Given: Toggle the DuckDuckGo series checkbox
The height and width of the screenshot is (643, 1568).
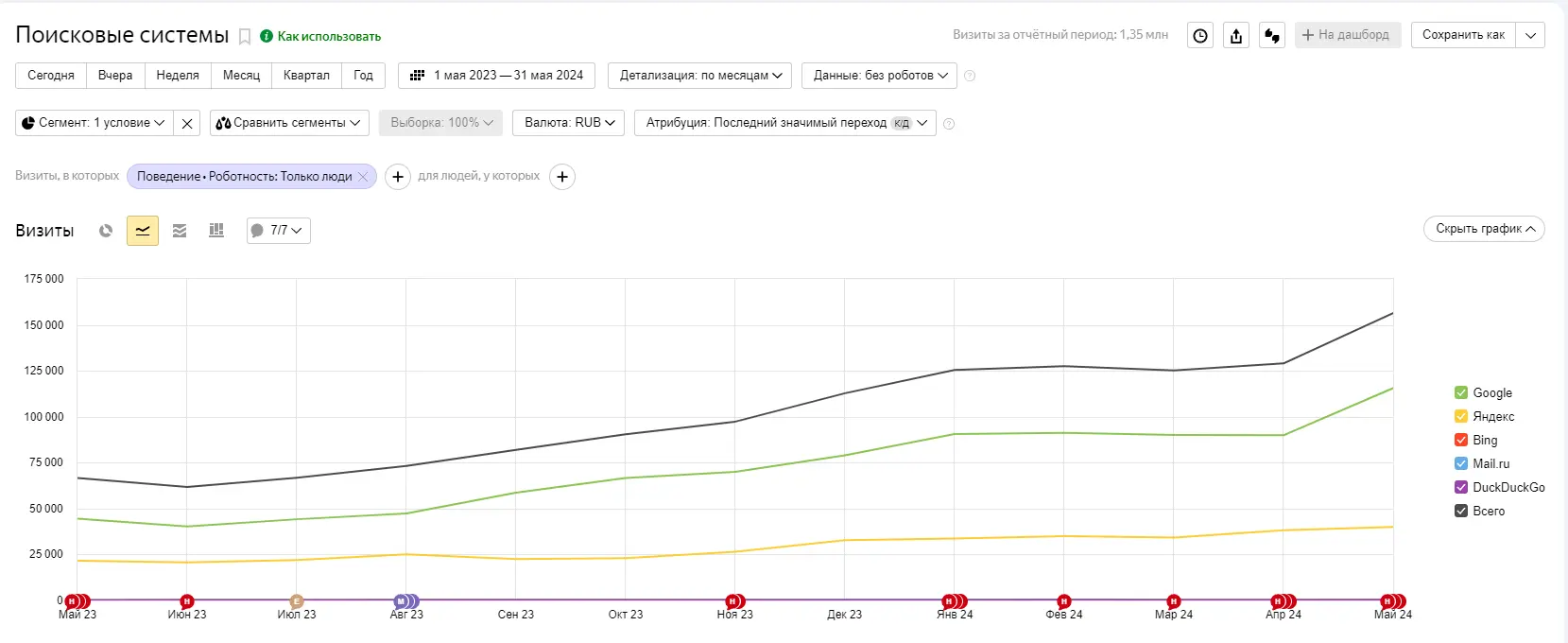Looking at the screenshot, I should click(1461, 487).
